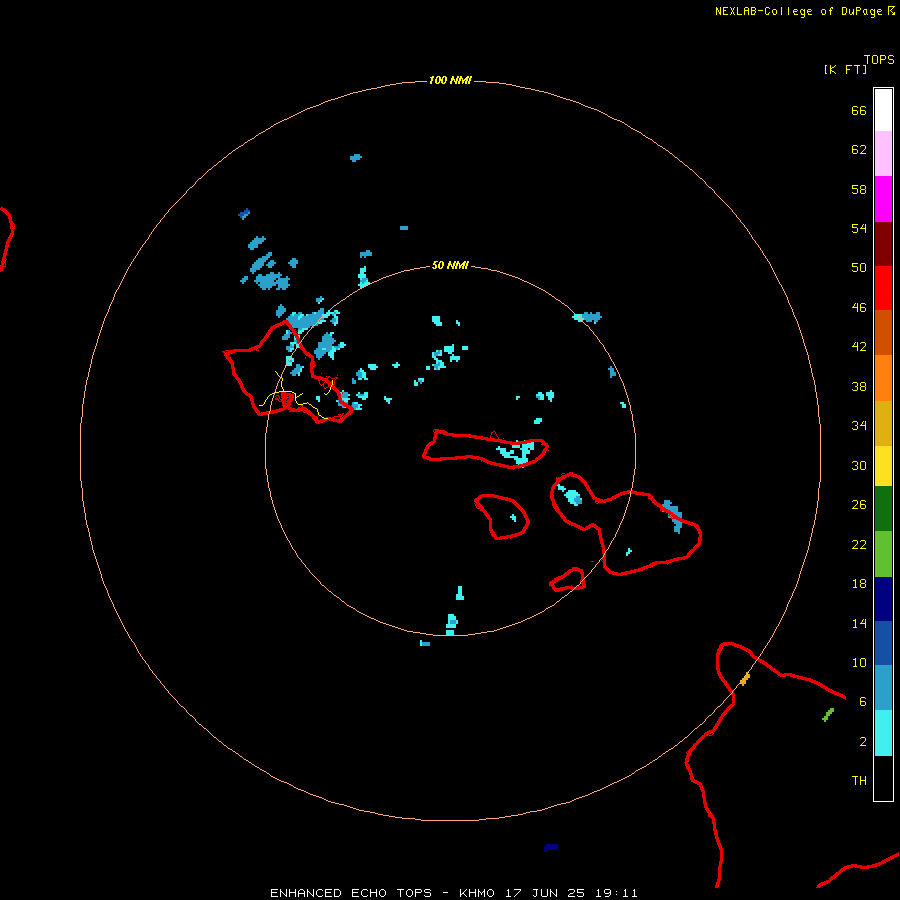Click the 50 NMI range ring label

[x=450, y=265]
